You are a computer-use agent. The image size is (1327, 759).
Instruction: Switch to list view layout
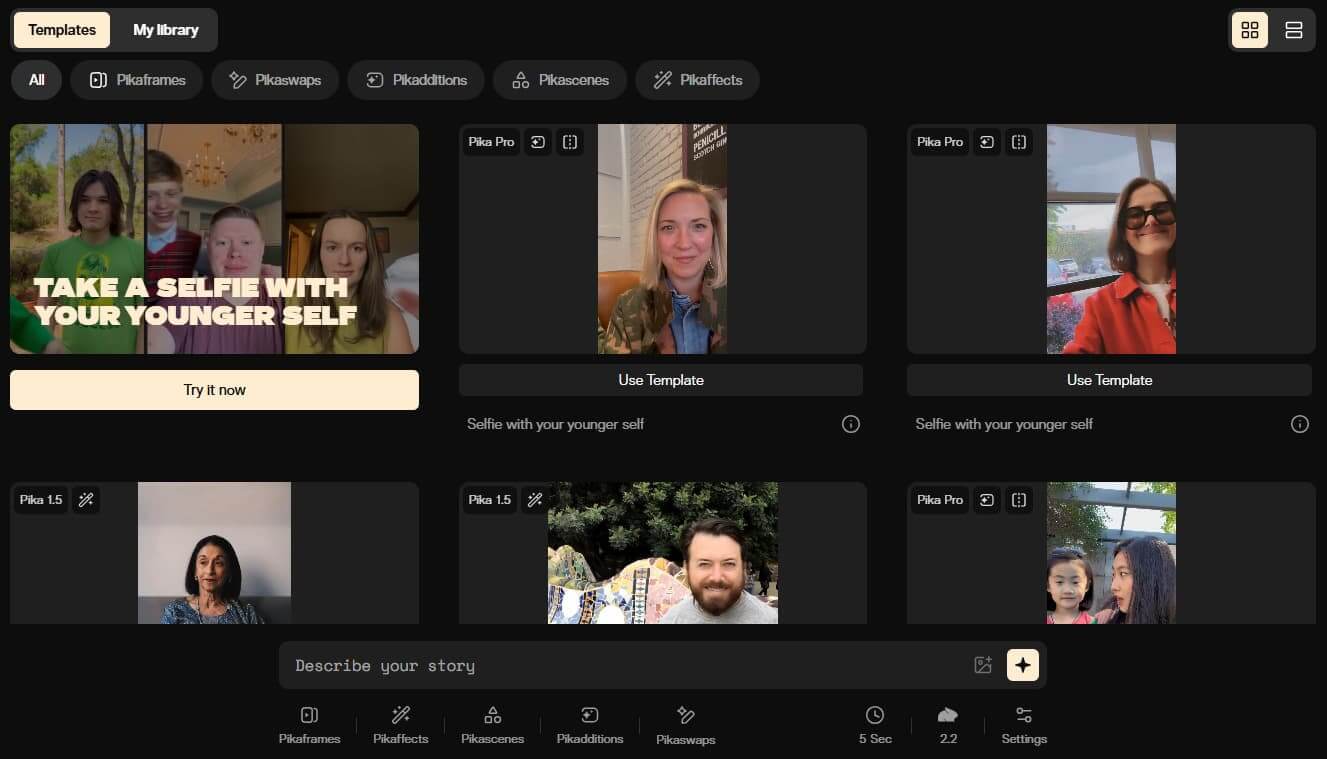(x=1293, y=30)
